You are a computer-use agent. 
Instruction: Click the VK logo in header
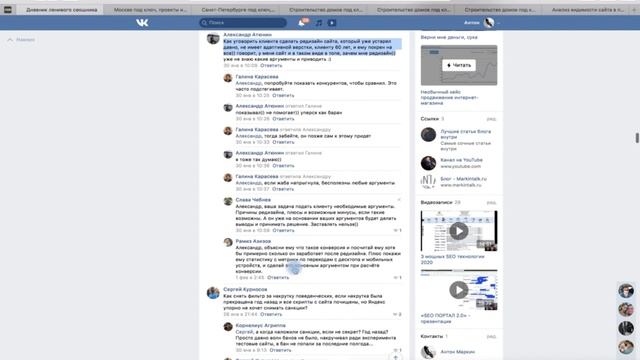click(142, 23)
